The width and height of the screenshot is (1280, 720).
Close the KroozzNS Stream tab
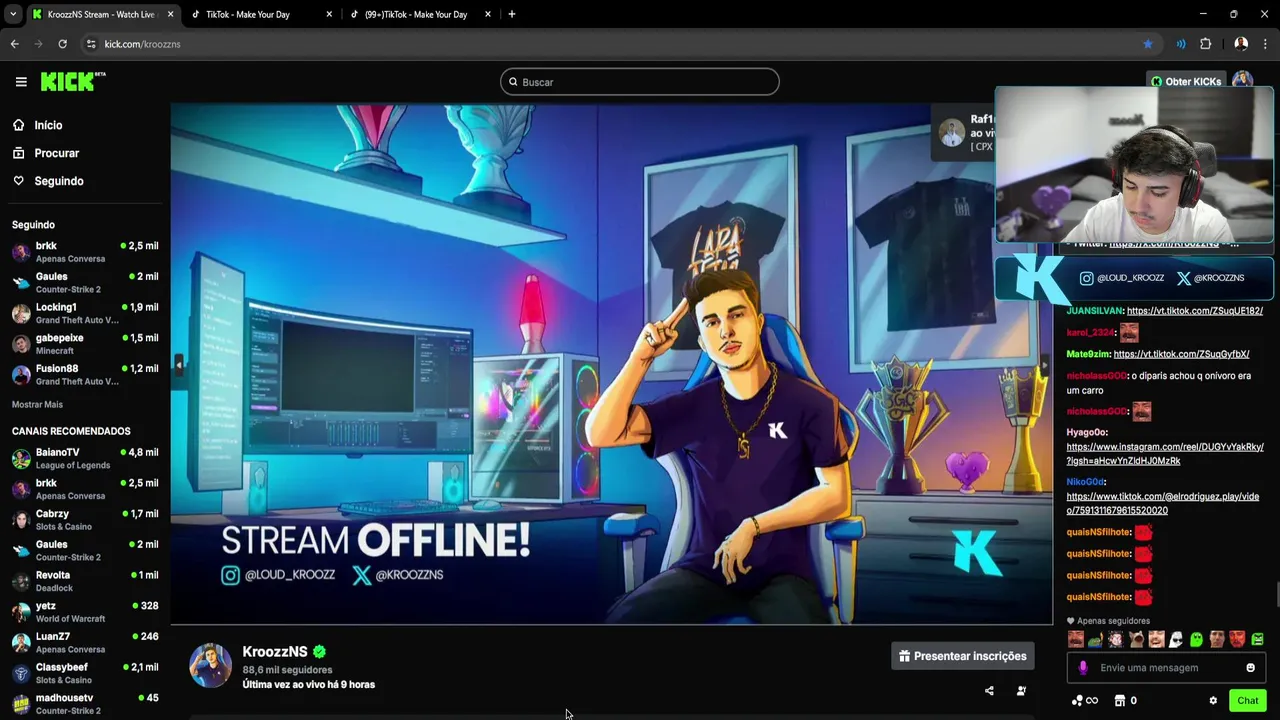(x=170, y=14)
